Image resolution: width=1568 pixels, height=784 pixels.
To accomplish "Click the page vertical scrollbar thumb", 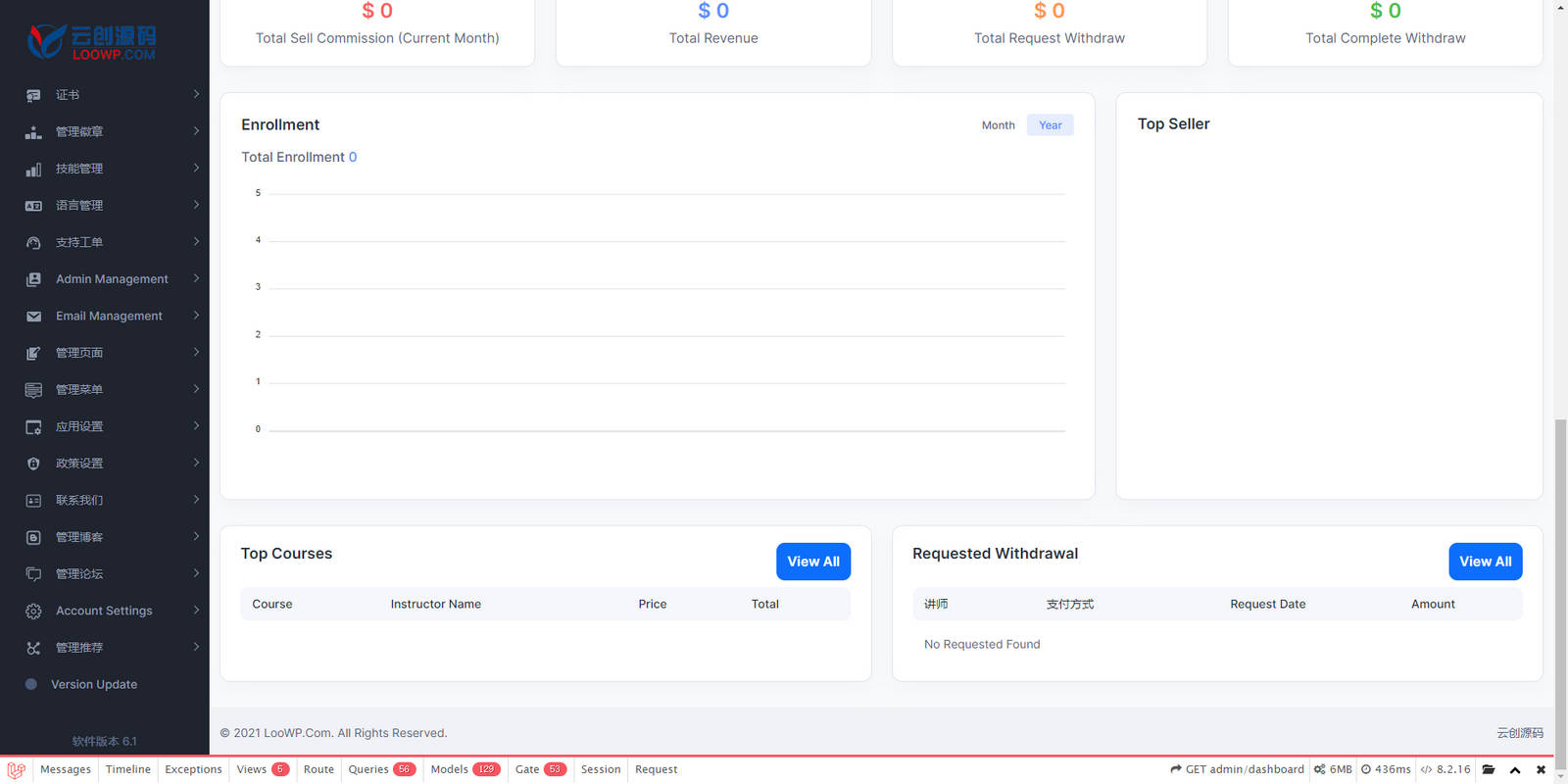I will tap(1560, 593).
